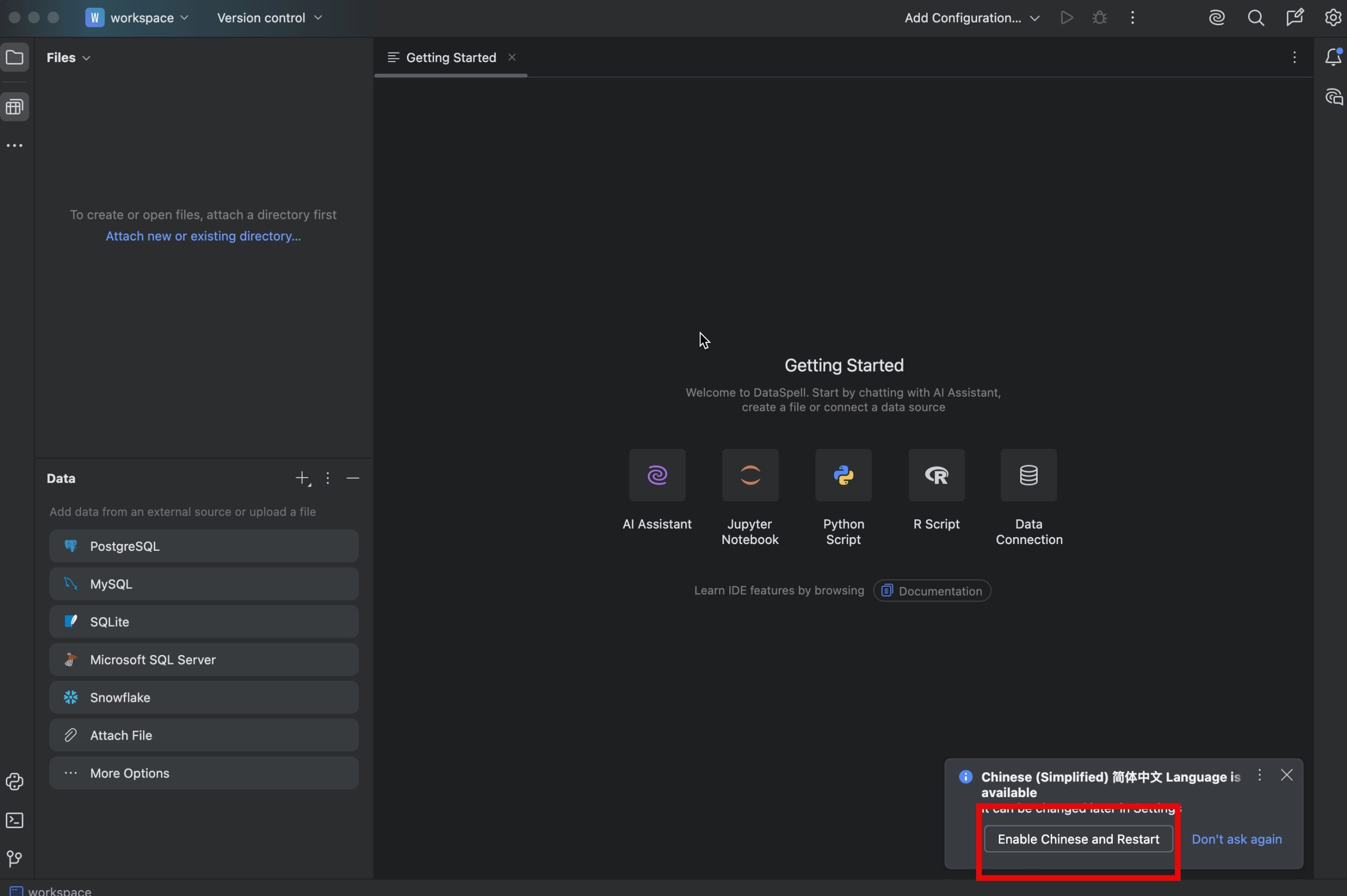Create a new Python Script
Viewport: 1347px width, 896px height.
[x=843, y=476]
